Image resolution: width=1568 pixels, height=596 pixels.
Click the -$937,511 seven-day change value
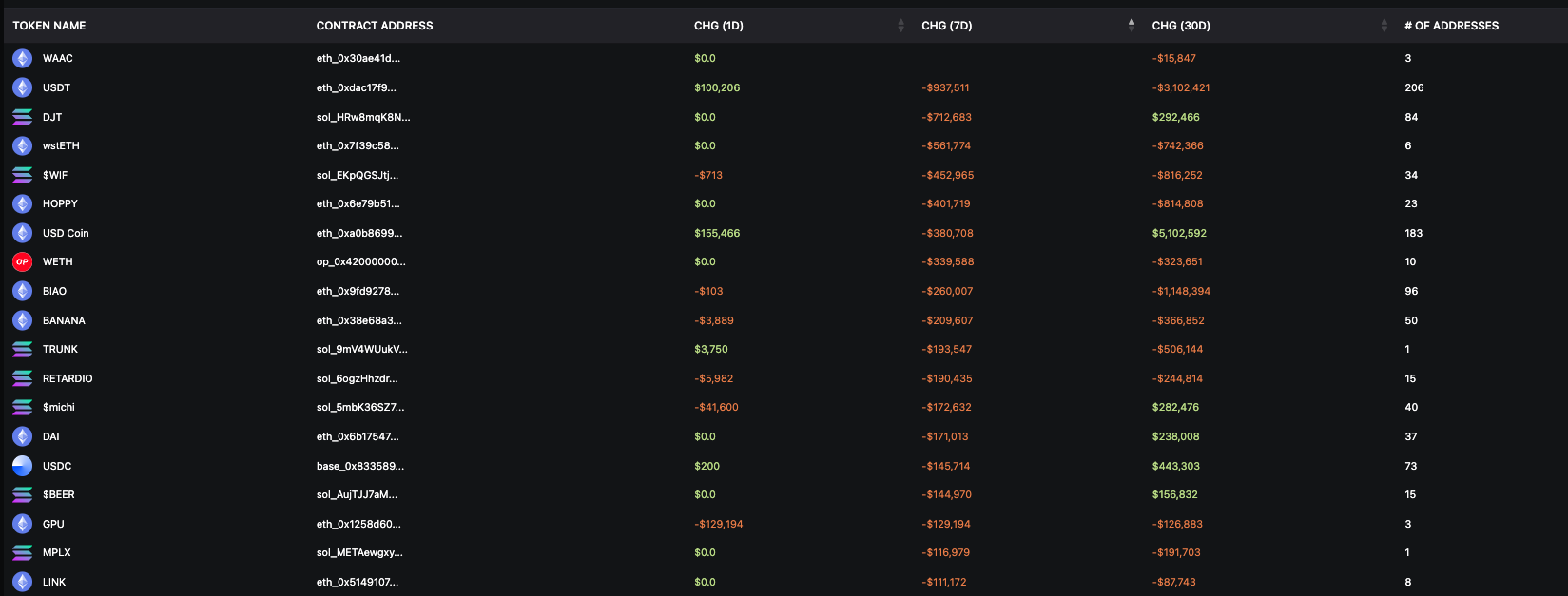point(945,87)
